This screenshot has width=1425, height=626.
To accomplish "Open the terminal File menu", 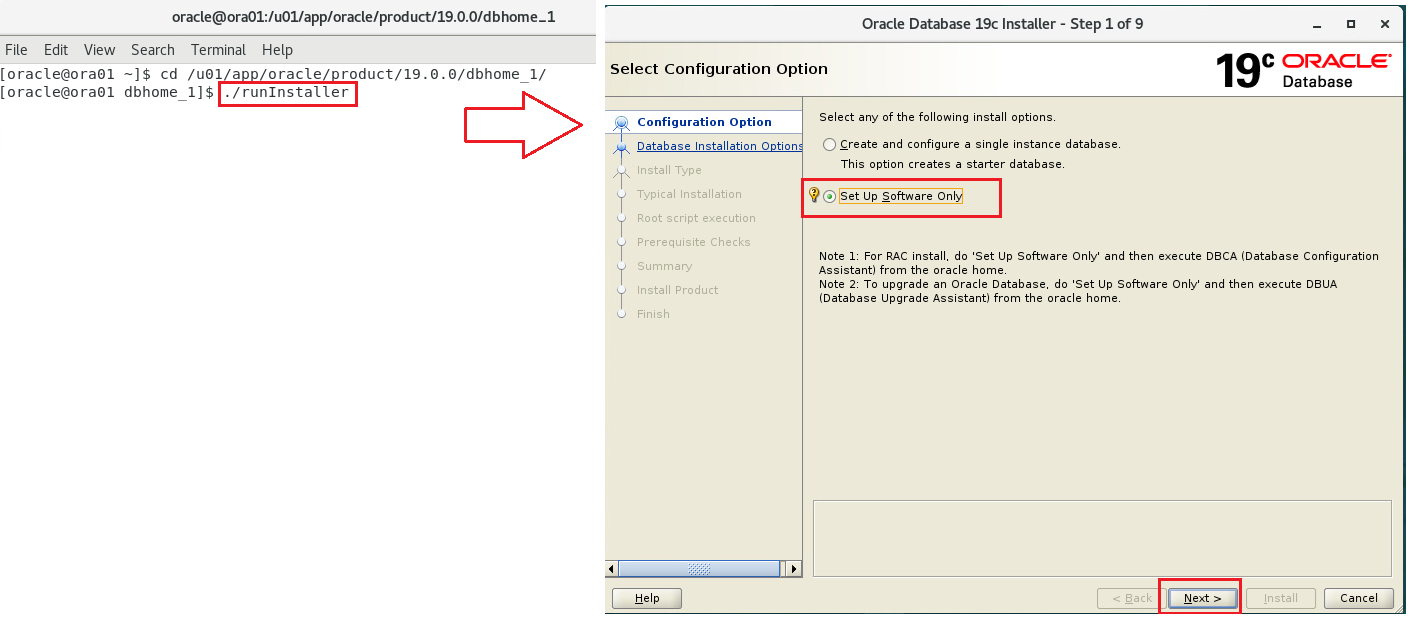I will 16,50.
